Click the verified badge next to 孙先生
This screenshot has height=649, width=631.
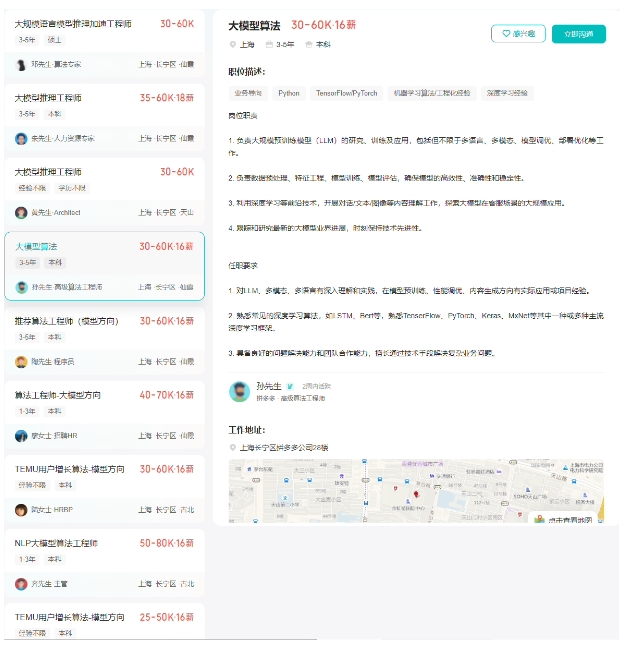coord(290,385)
